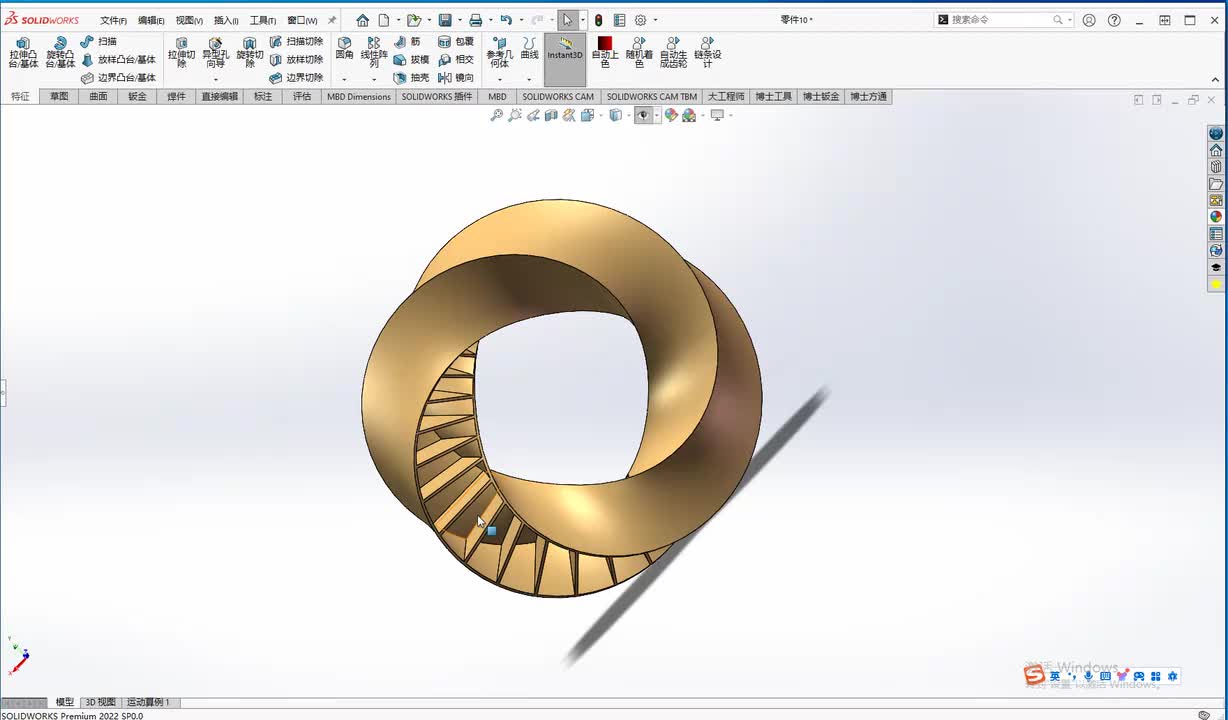1228x720 pixels.
Task: Select the Extruded Cut tool (拉伸切除)
Action: point(181,52)
